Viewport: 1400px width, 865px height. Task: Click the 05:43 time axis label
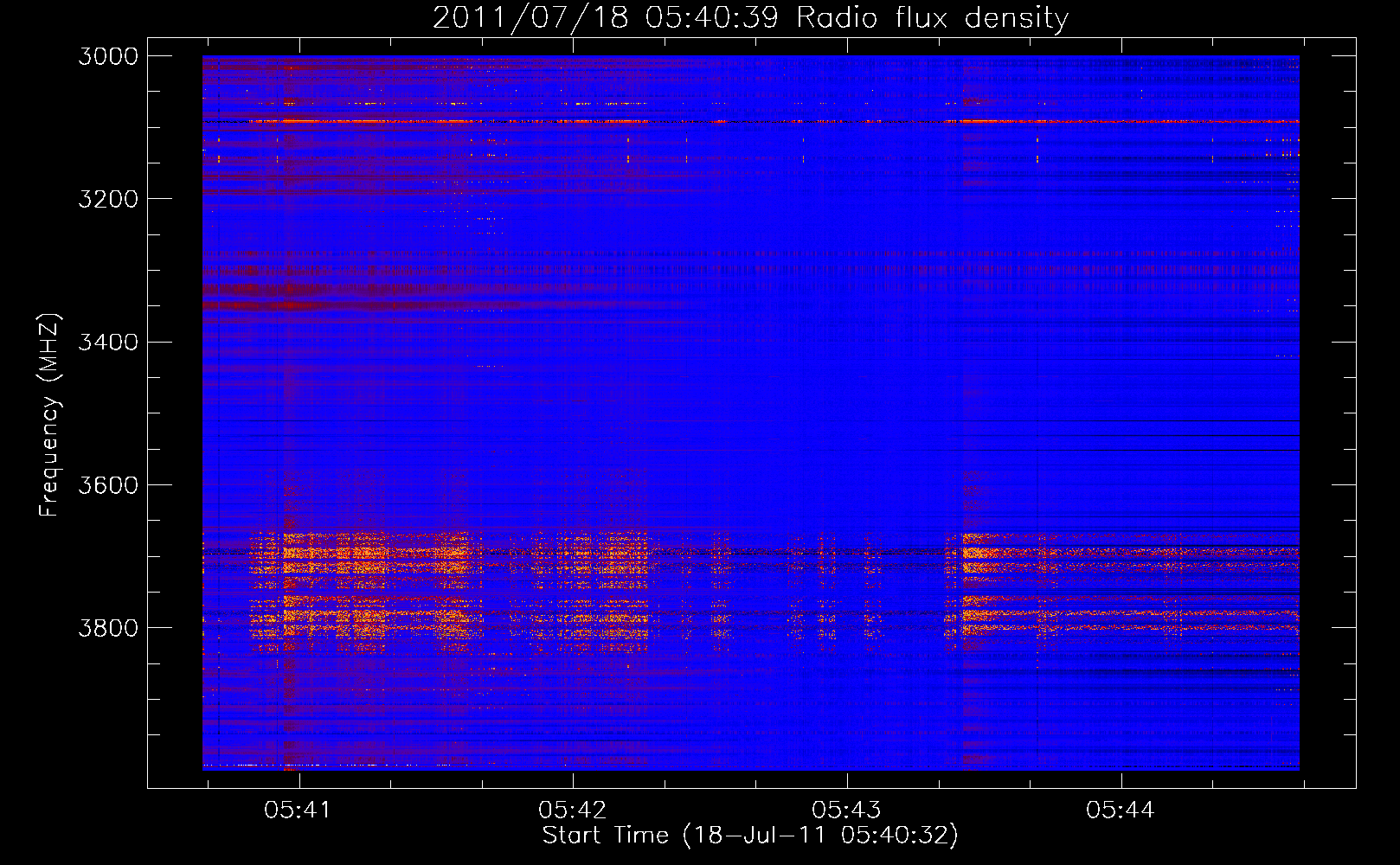[x=846, y=810]
